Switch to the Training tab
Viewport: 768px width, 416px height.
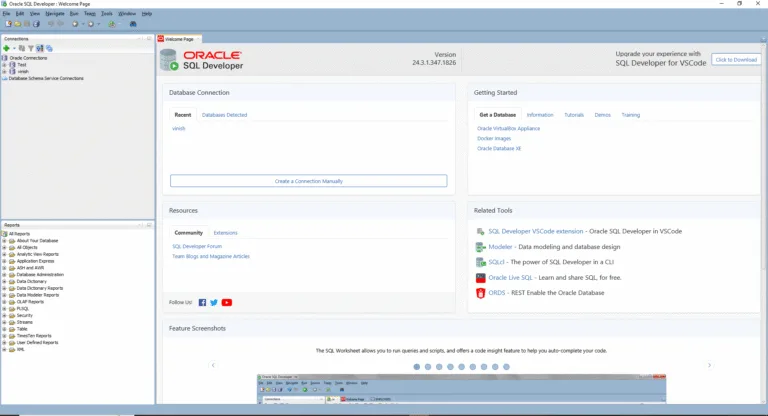[630, 115]
